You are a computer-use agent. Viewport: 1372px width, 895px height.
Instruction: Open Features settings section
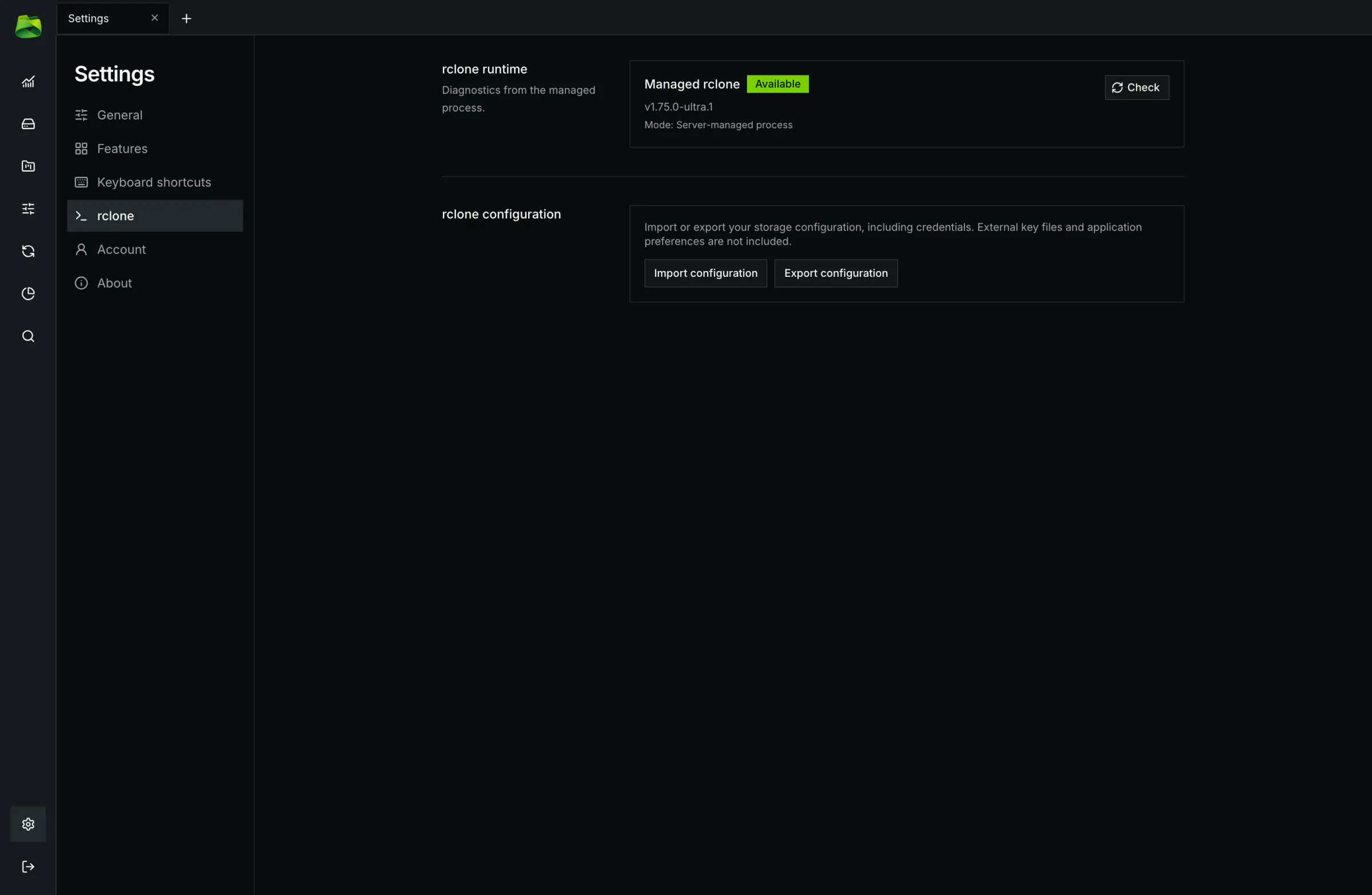155,149
